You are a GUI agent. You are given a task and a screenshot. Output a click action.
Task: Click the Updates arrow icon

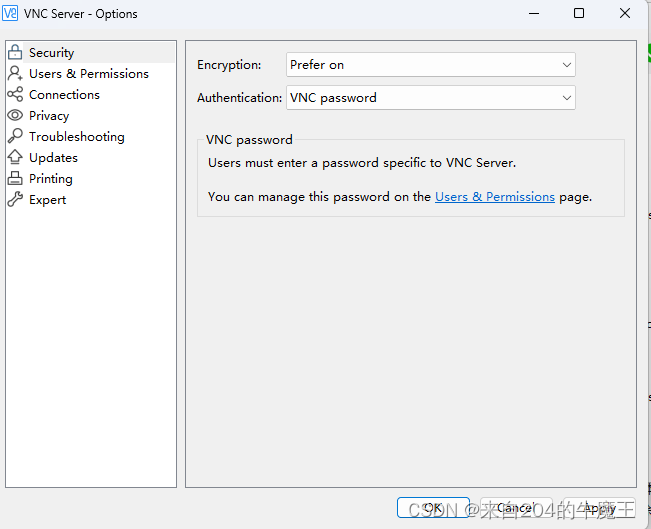click(x=15, y=157)
